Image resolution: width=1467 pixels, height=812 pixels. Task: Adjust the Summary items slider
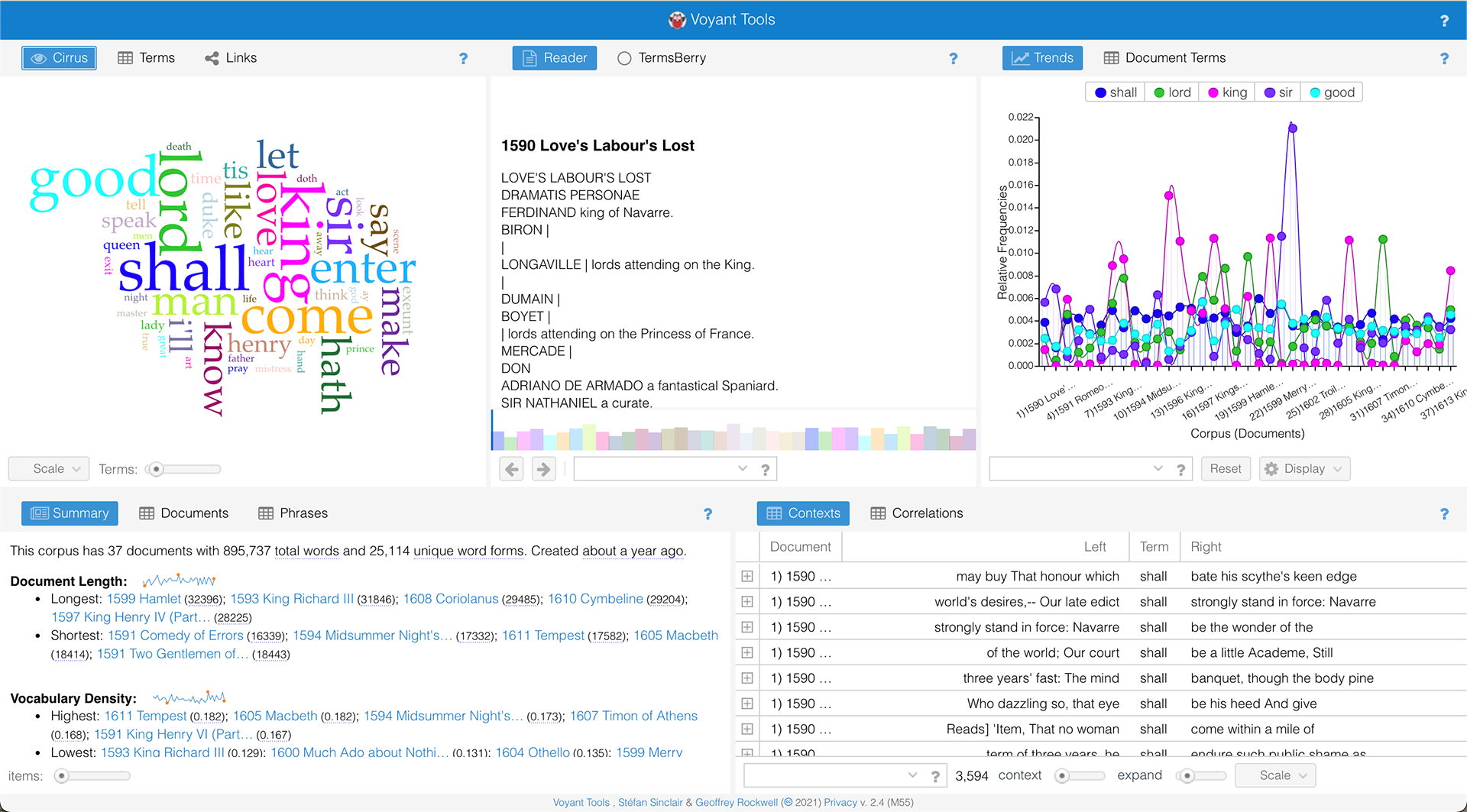pyautogui.click(x=92, y=776)
